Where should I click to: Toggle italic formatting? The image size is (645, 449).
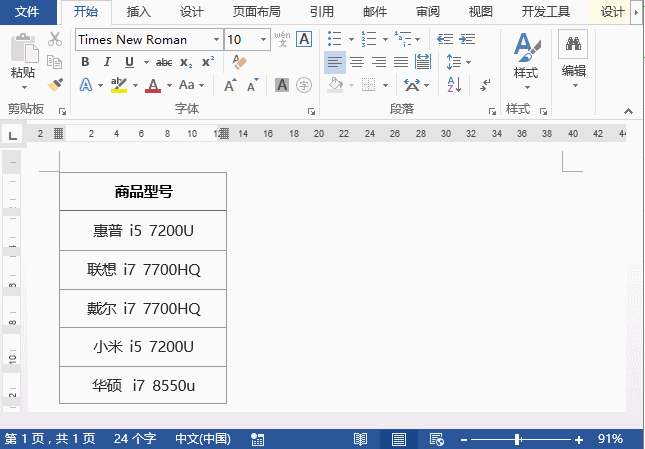[x=103, y=62]
